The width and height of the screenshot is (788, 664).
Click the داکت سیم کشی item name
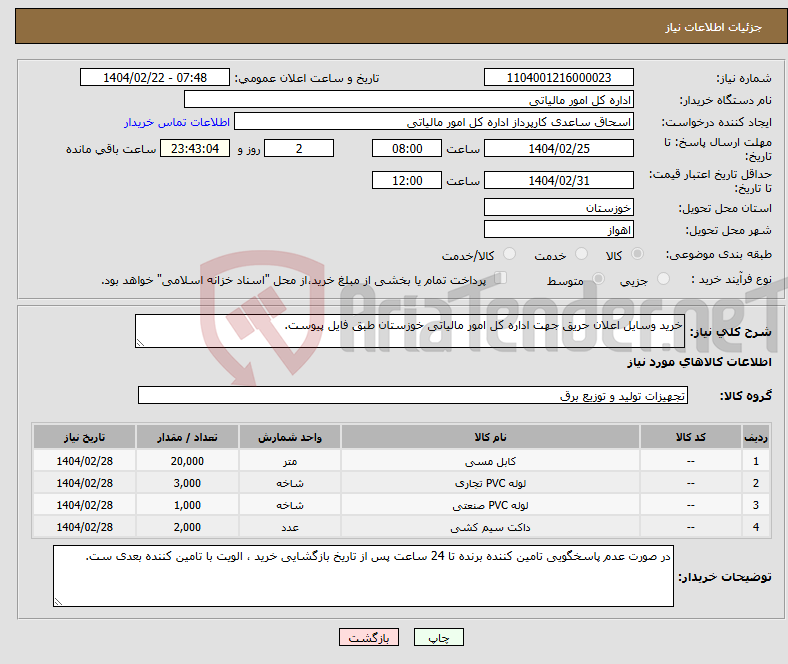(490, 527)
